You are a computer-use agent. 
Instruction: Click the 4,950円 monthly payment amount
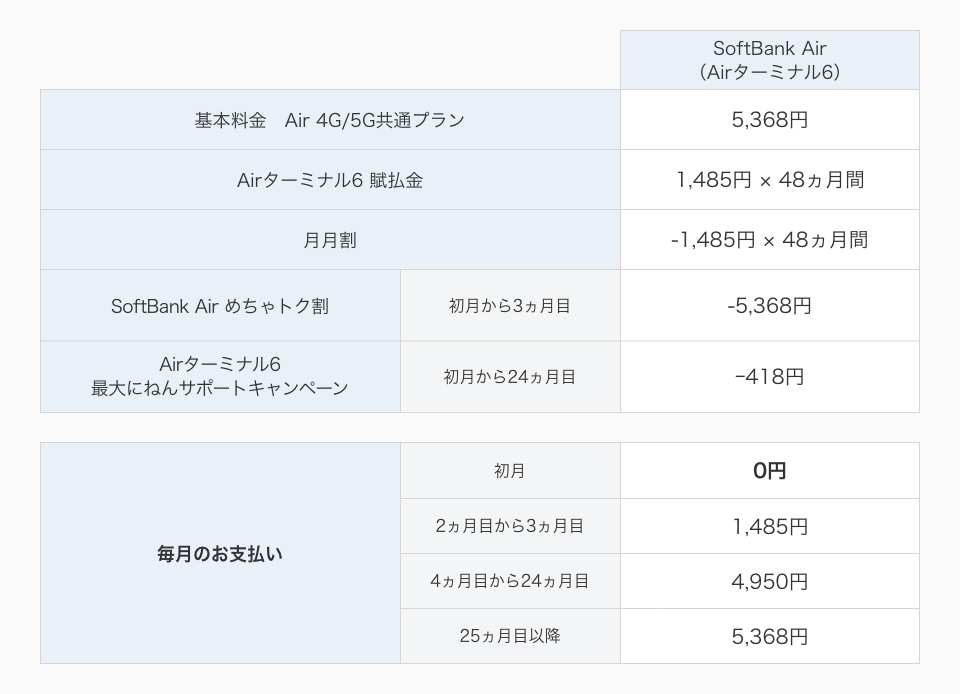tap(769, 581)
